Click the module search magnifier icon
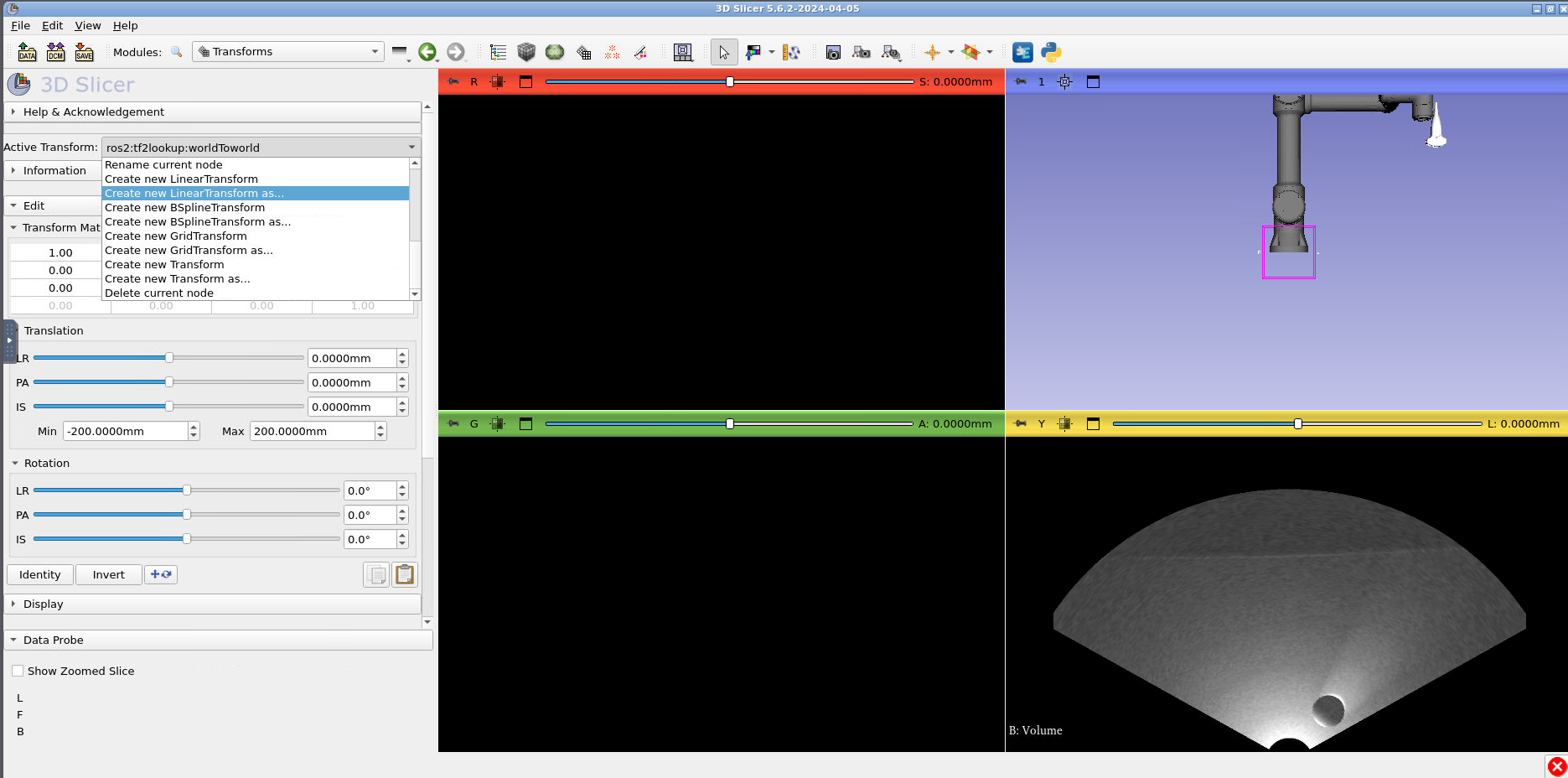 point(176,52)
